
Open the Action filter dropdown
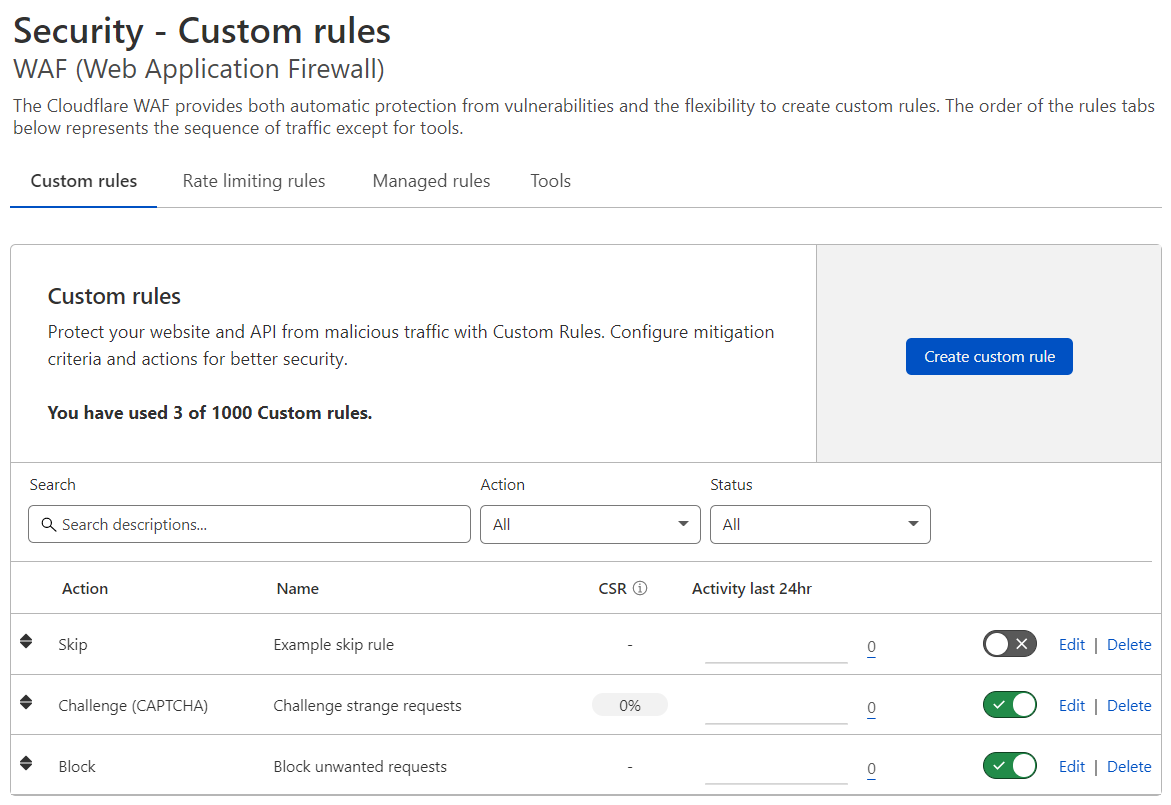coord(590,524)
